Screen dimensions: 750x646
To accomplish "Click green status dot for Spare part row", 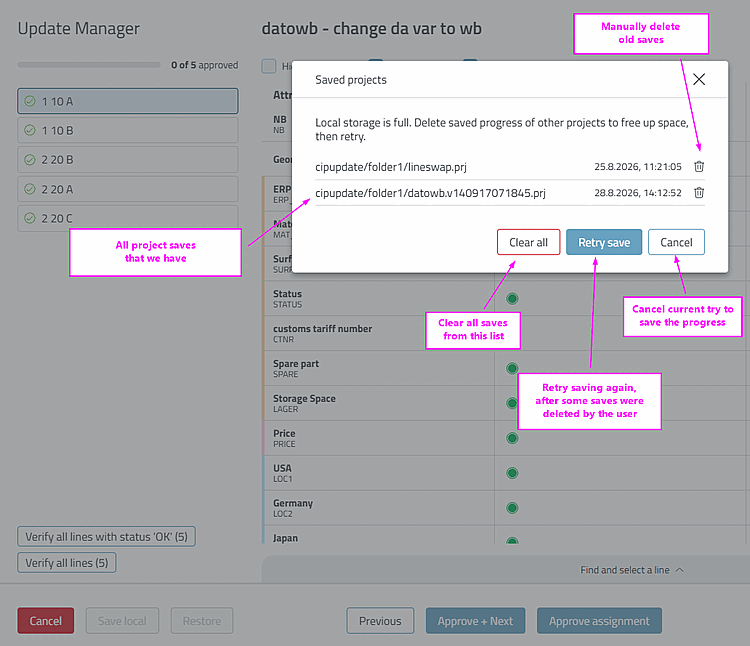I will 512,368.
